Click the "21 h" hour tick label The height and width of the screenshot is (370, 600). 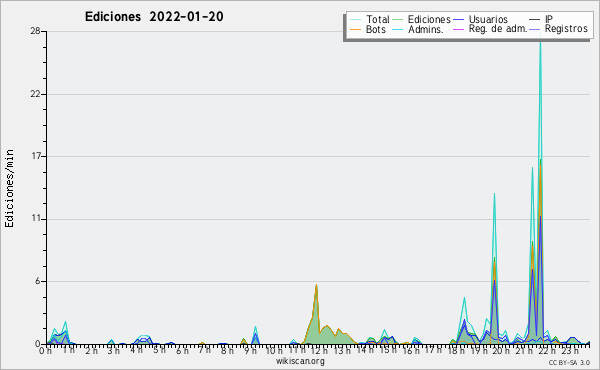[x=524, y=350]
